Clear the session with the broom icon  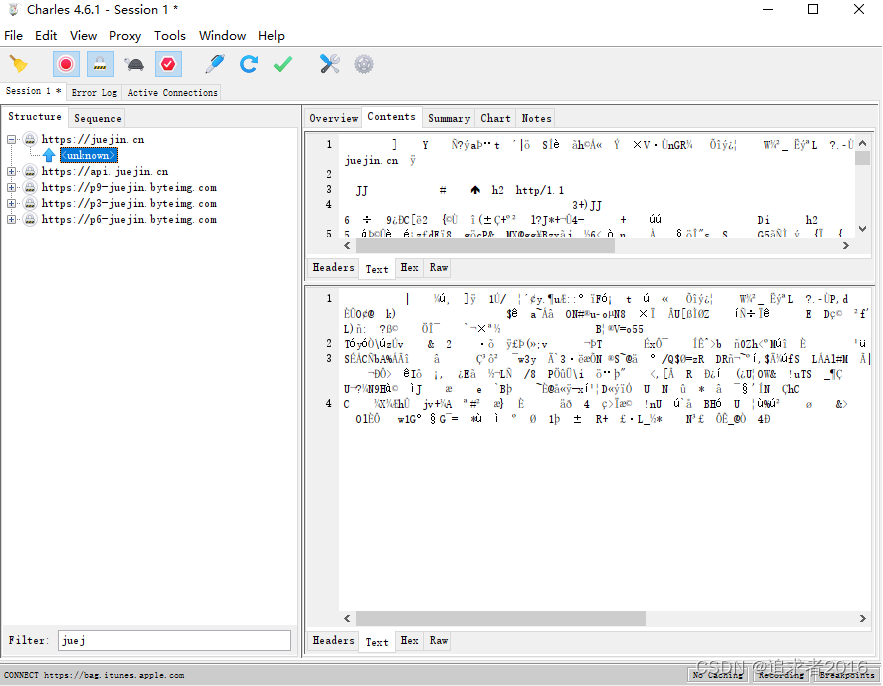pyautogui.click(x=19, y=64)
